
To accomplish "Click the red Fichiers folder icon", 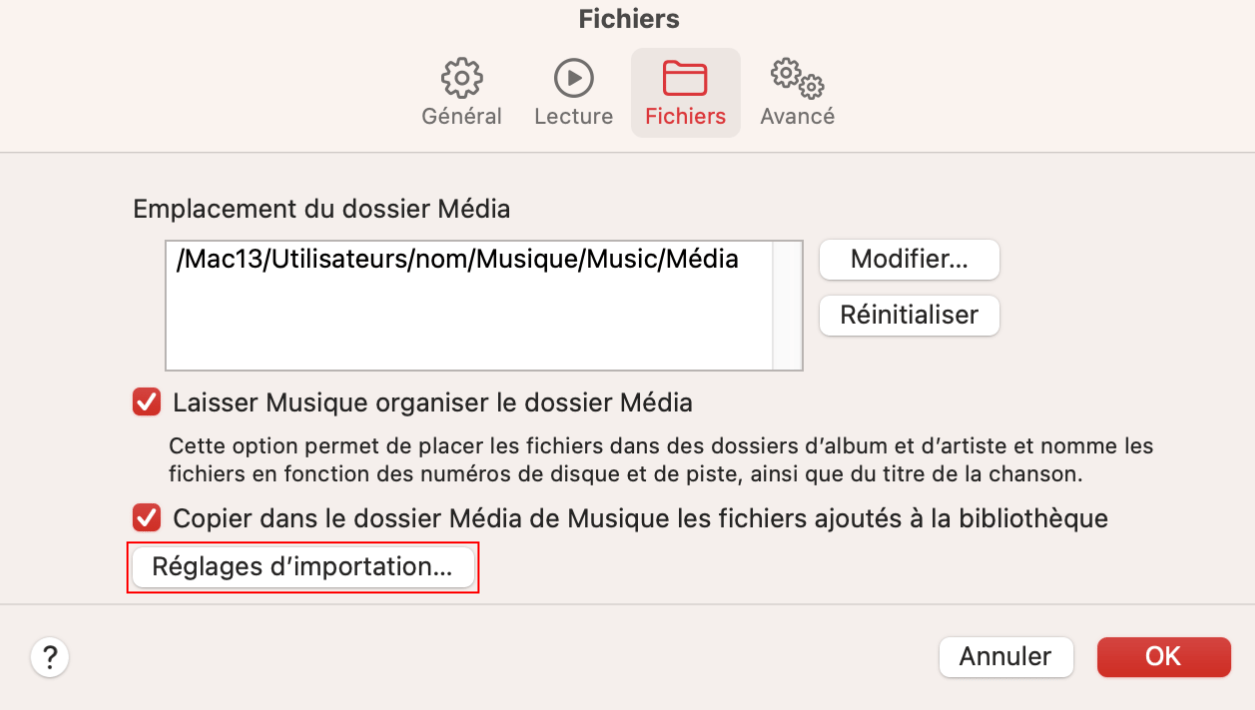I will point(685,78).
